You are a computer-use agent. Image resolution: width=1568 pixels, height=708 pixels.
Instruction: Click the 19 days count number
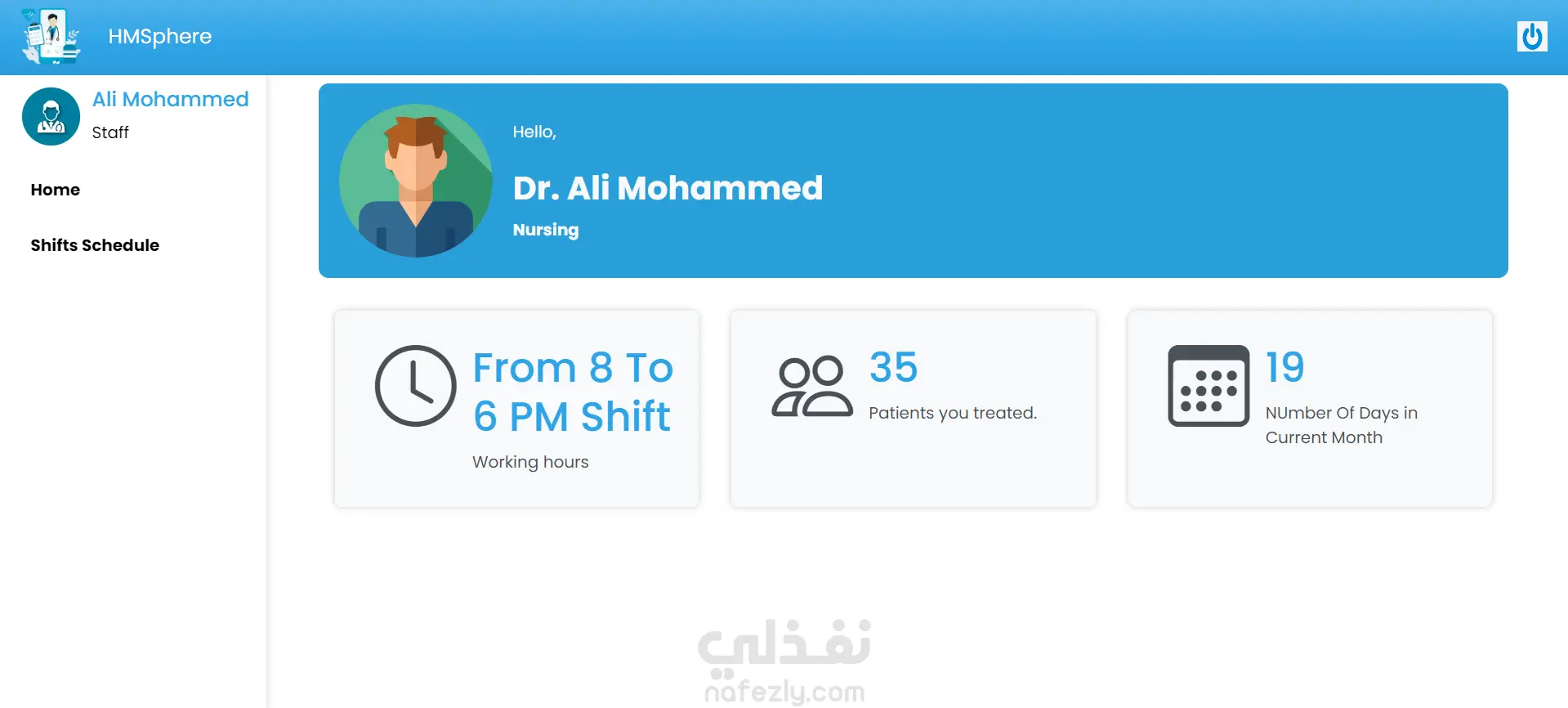(x=1284, y=367)
